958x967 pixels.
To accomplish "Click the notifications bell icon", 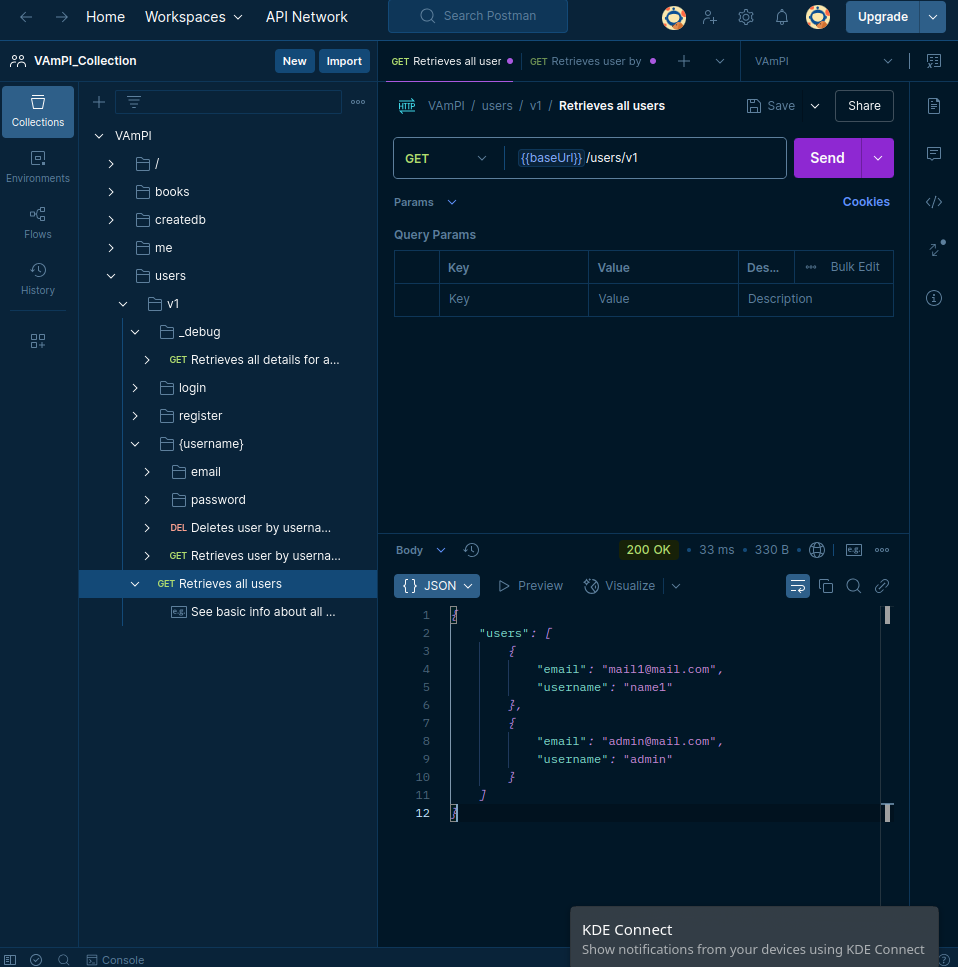I will click(782, 17).
